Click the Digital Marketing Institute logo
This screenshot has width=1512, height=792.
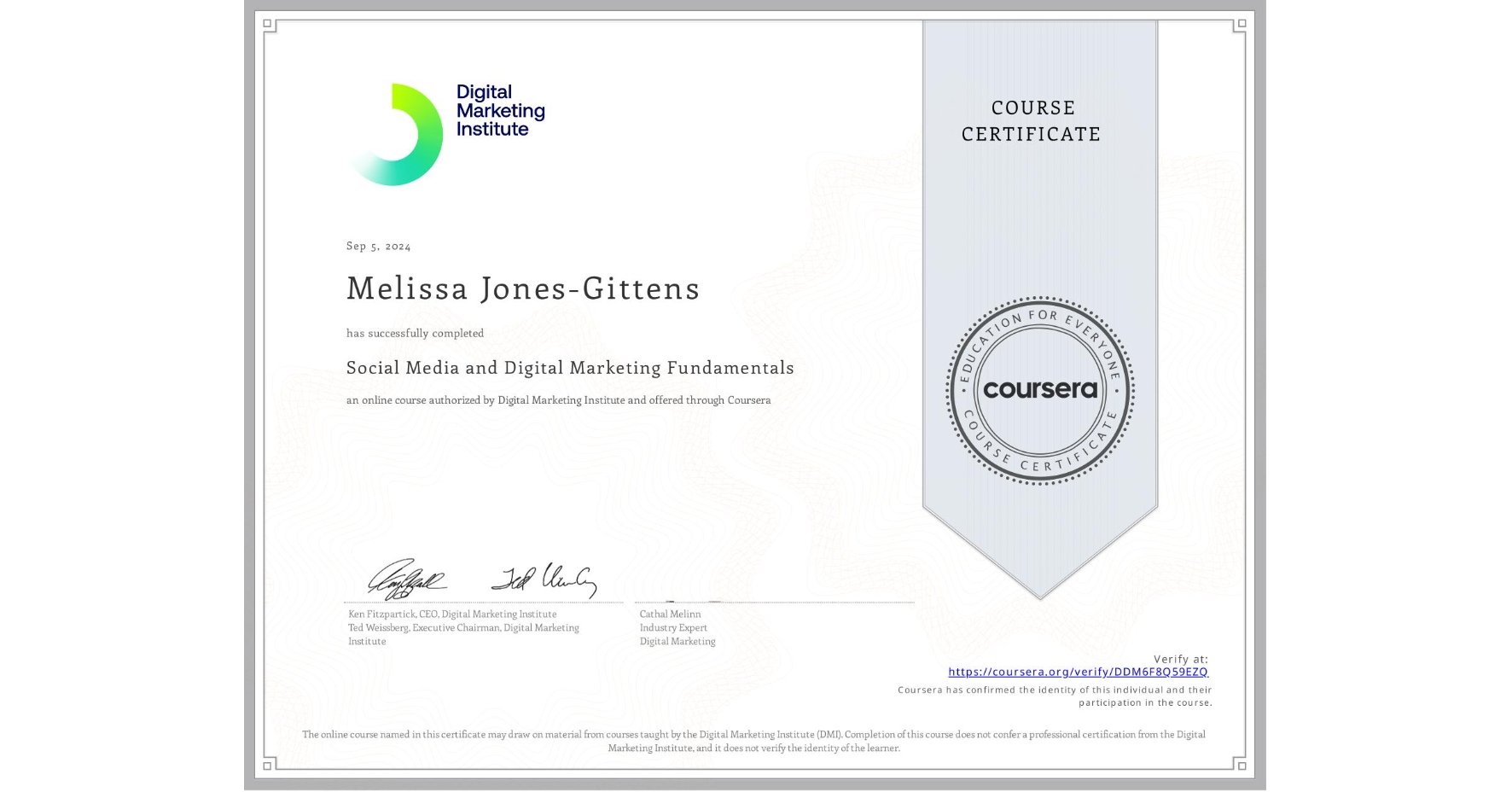[445, 134]
